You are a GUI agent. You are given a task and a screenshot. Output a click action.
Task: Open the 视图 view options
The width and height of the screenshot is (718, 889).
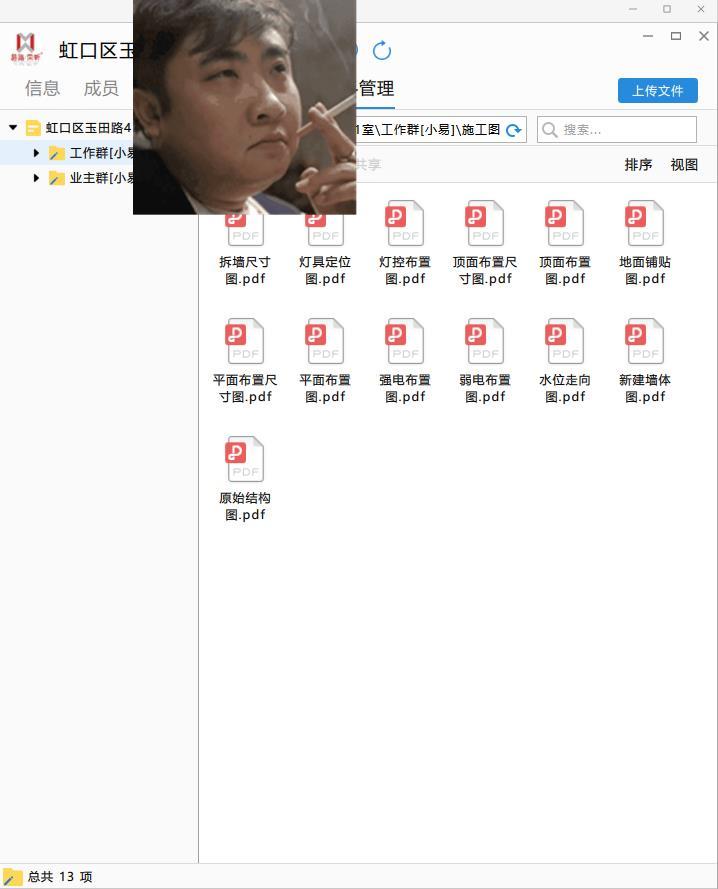click(684, 165)
